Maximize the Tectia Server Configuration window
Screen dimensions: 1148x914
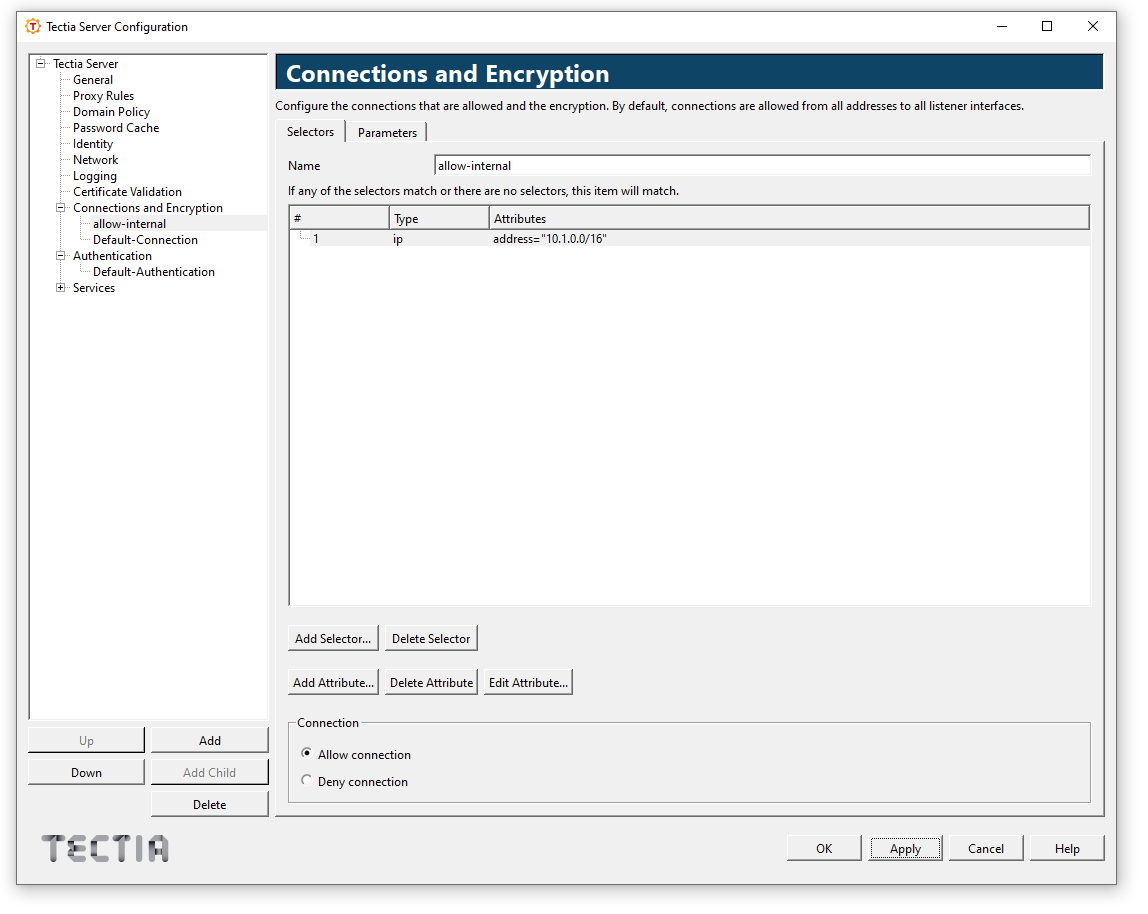1047,26
